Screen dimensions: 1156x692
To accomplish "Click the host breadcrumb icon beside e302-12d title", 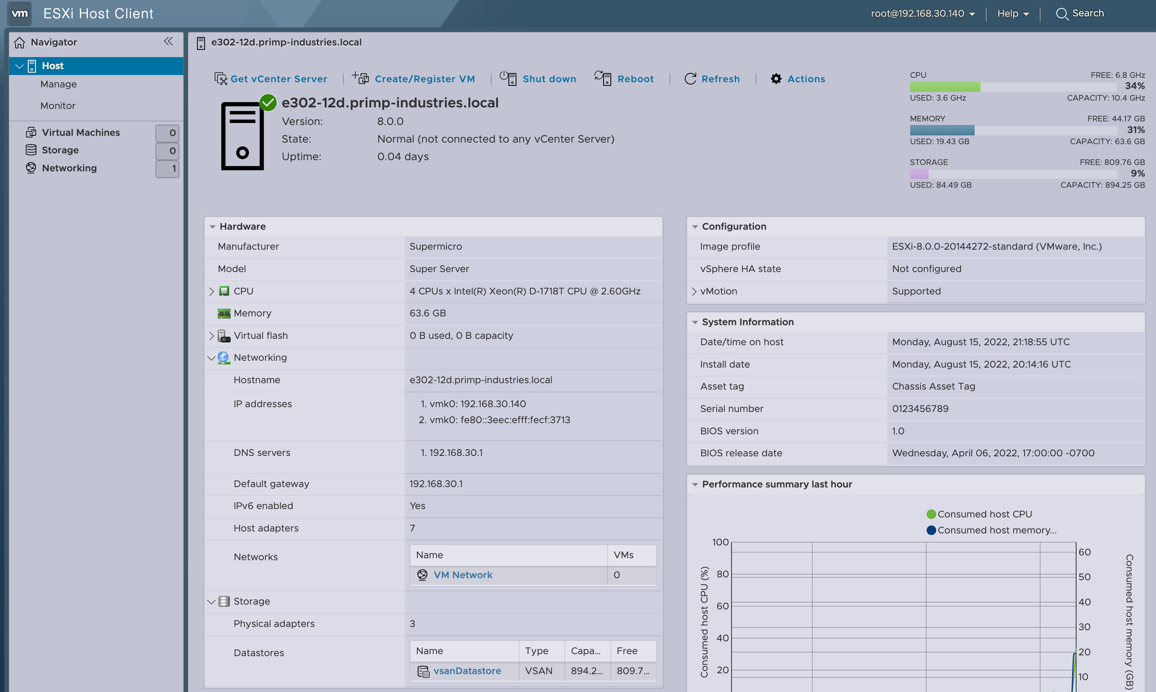I will click(x=201, y=43).
